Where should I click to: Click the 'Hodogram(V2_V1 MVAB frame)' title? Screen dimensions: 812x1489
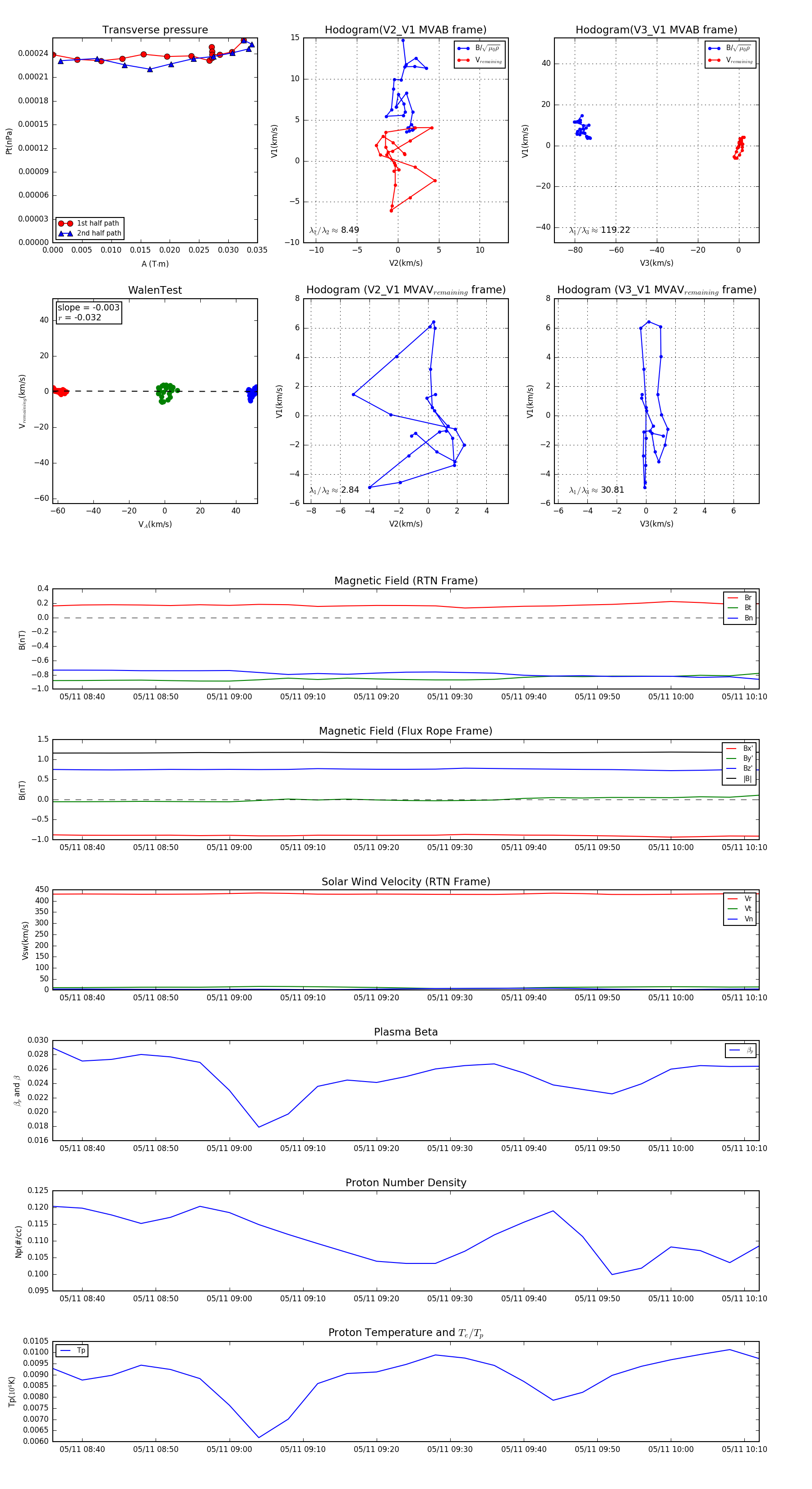pos(406,29)
